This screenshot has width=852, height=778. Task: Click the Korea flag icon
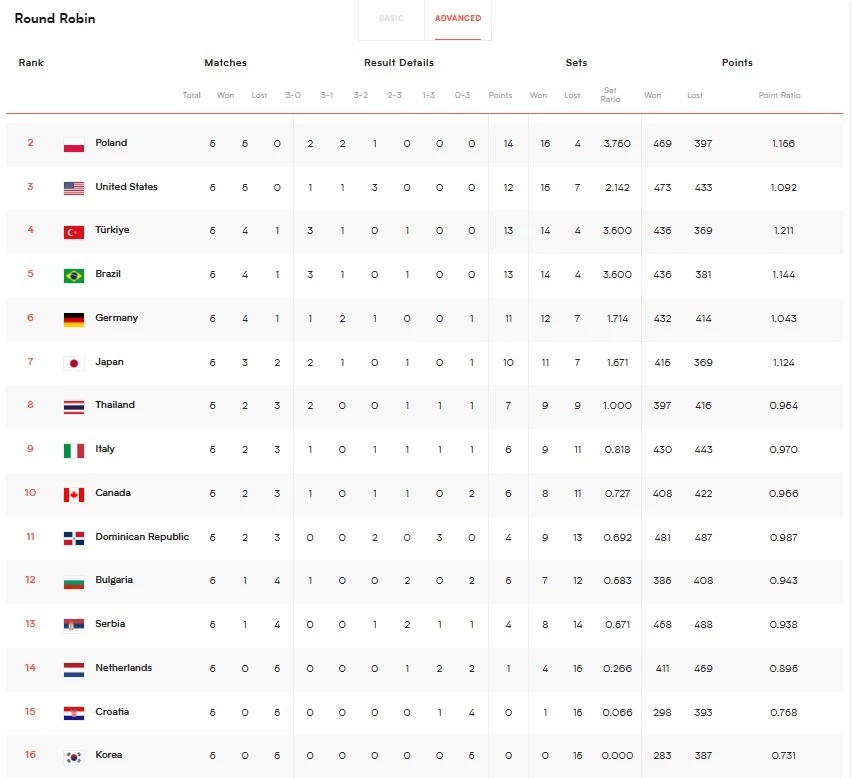point(73,755)
